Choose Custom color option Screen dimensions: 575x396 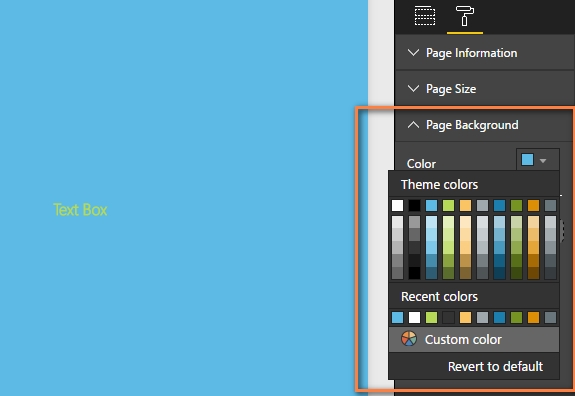tap(474, 340)
